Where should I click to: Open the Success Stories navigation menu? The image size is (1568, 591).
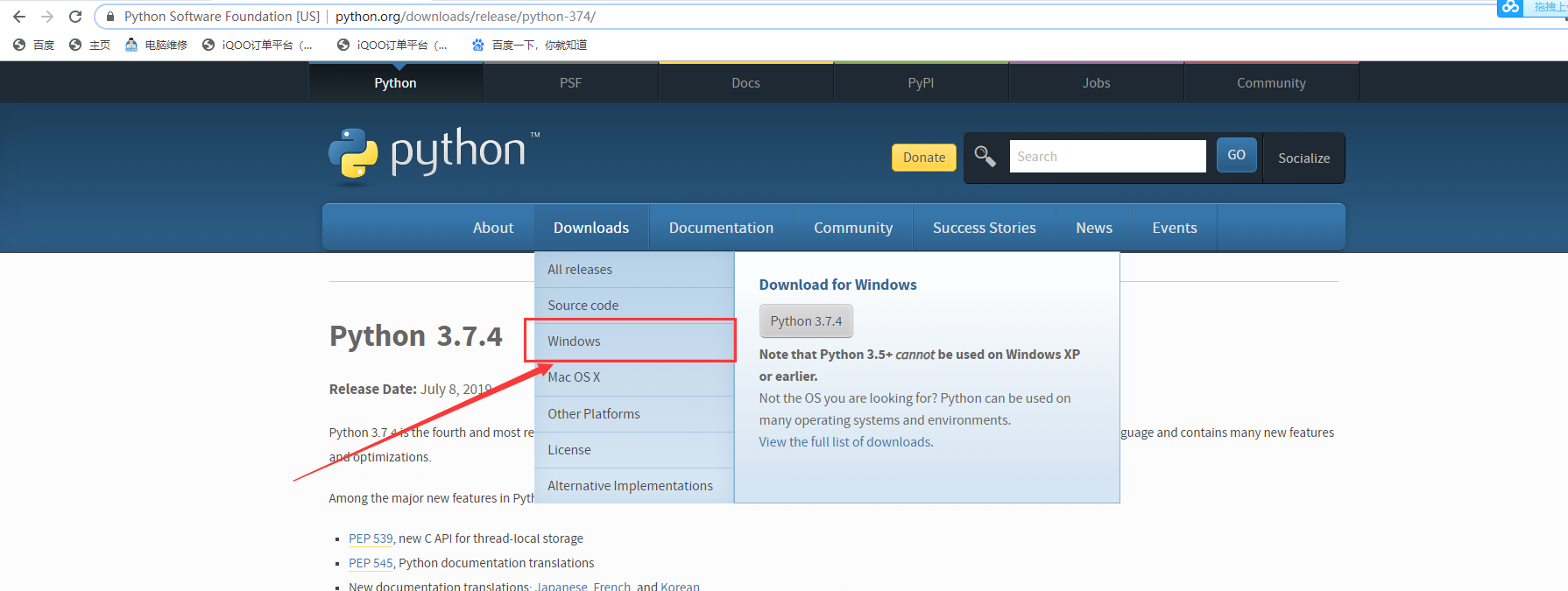pyautogui.click(x=985, y=228)
